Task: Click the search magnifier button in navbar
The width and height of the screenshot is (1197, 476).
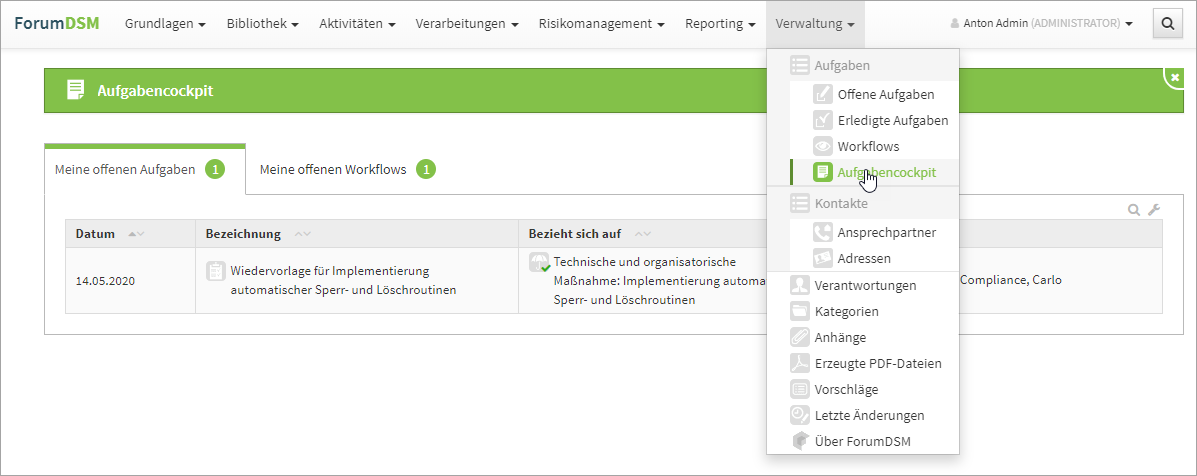Action: [1167, 24]
